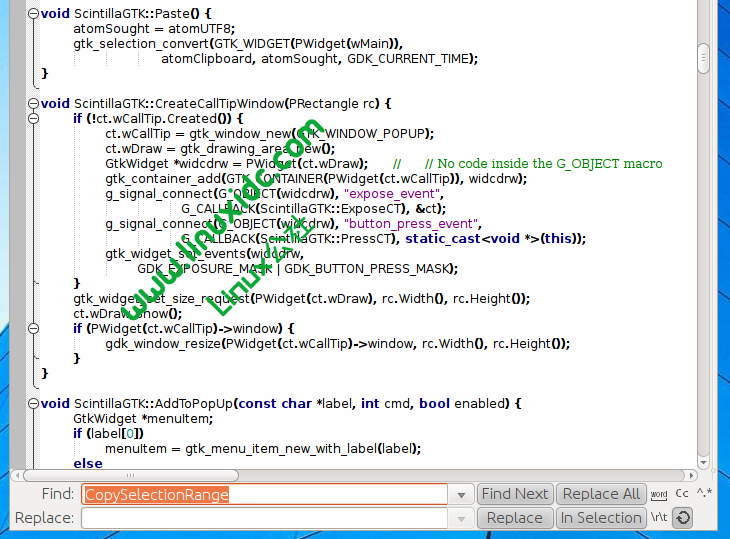730x539 pixels.
Task: Toggle whole word matching option
Action: click(659, 494)
